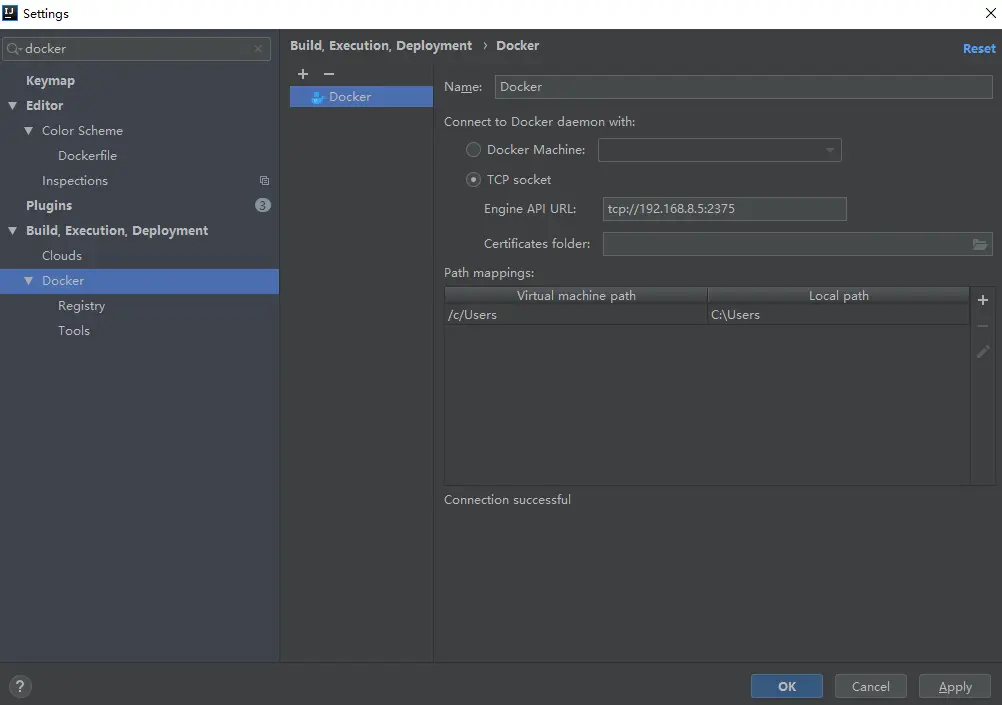Screen dimensions: 1002x705
Task: Click the Connection successful status text
Action: pos(507,500)
